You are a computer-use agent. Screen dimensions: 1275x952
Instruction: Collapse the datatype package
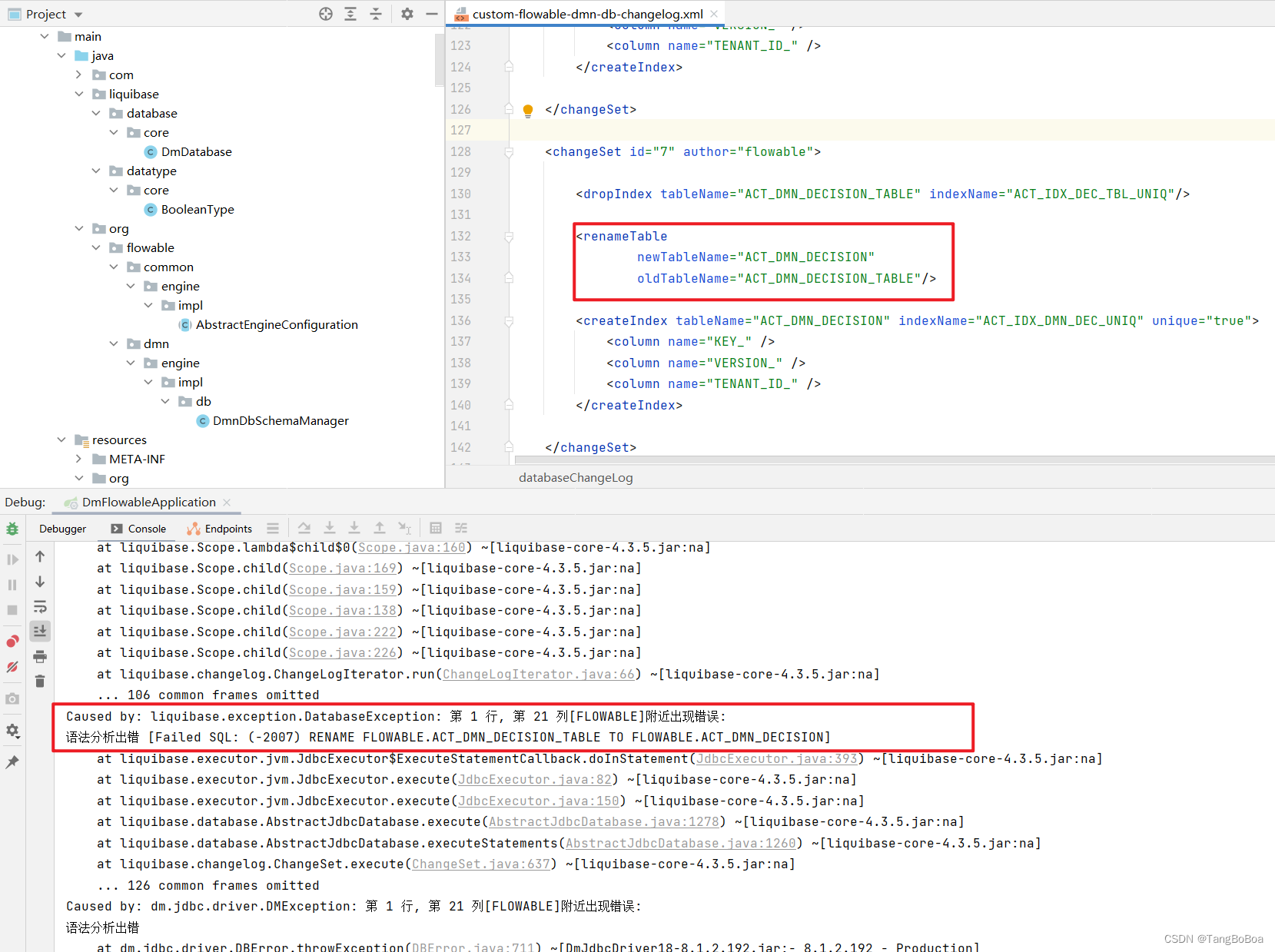96,171
